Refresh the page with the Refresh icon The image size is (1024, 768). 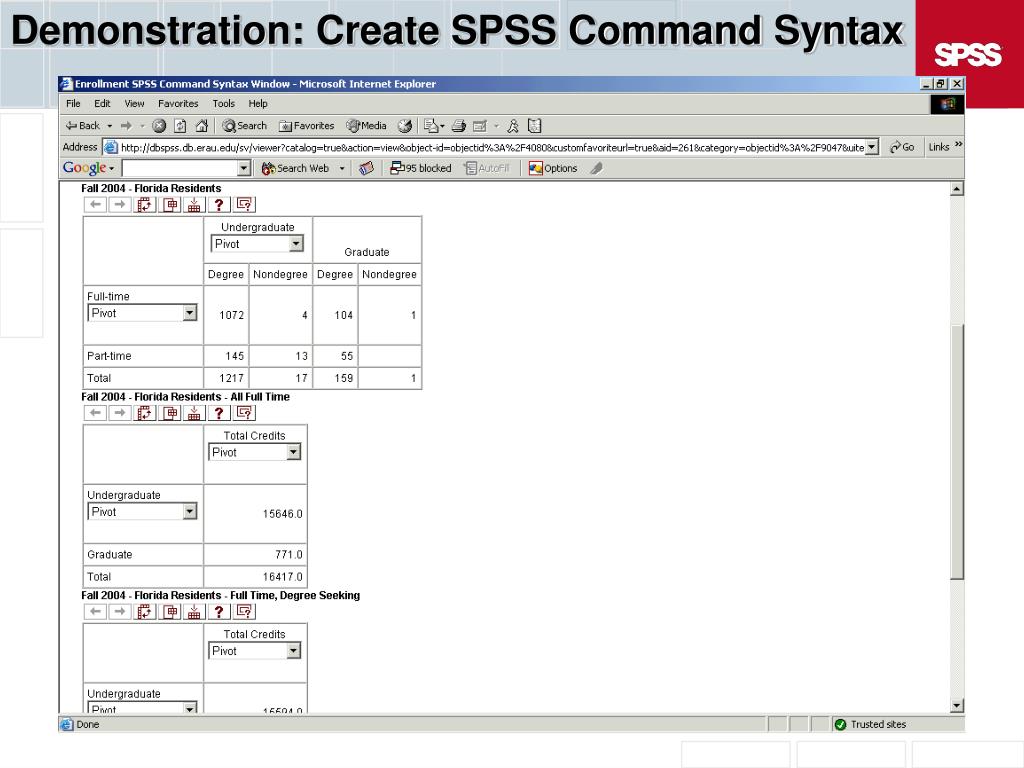click(x=180, y=126)
